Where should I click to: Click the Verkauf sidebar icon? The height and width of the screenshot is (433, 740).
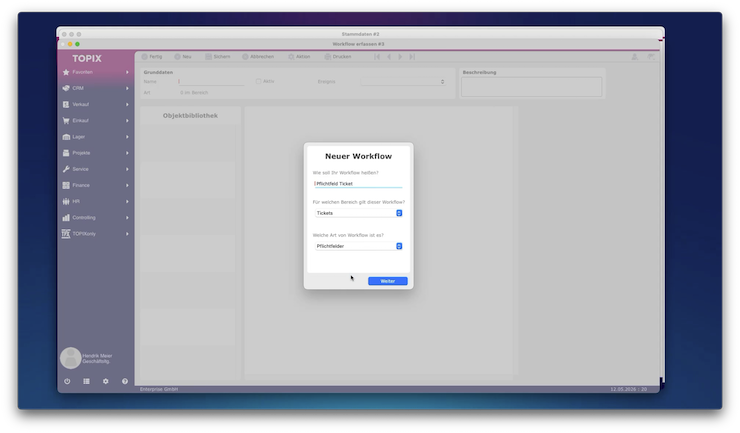66,104
